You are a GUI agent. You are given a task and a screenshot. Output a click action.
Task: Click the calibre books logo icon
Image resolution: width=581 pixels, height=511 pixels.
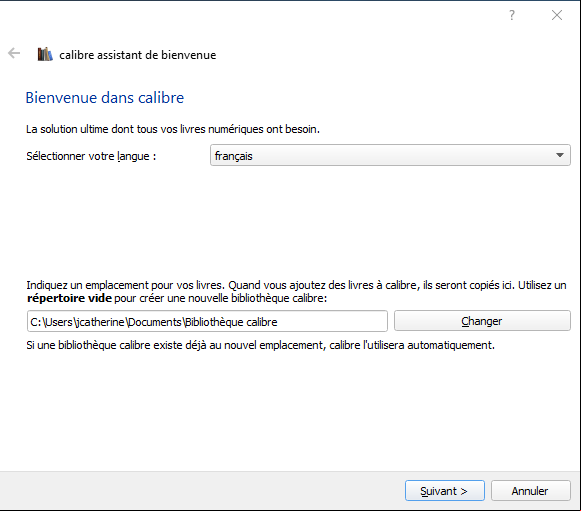(x=45, y=54)
